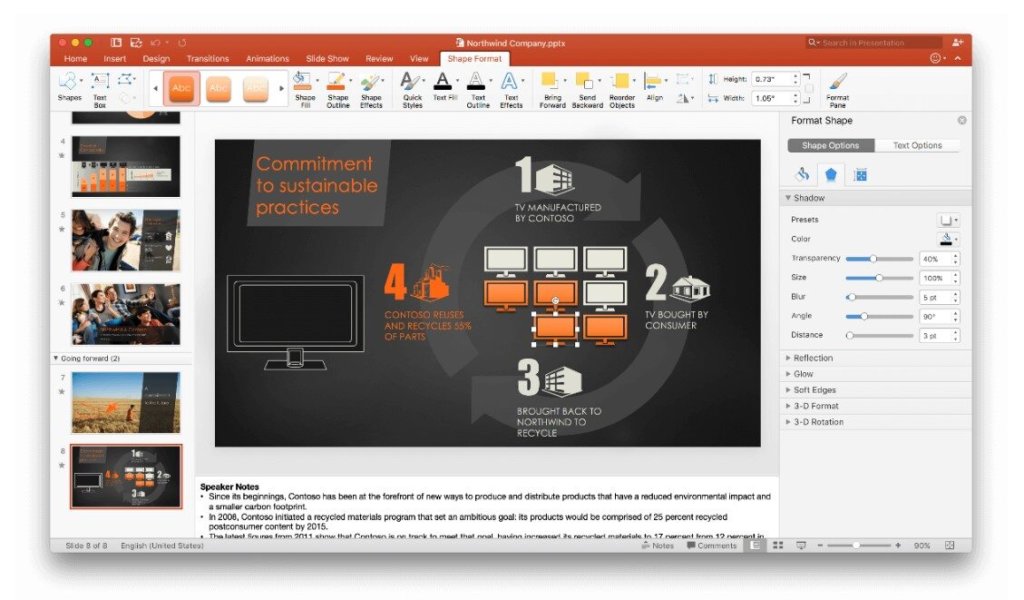The width and height of the screenshot is (1024, 600).
Task: Click fit slide to window icon
Action: (x=950, y=545)
